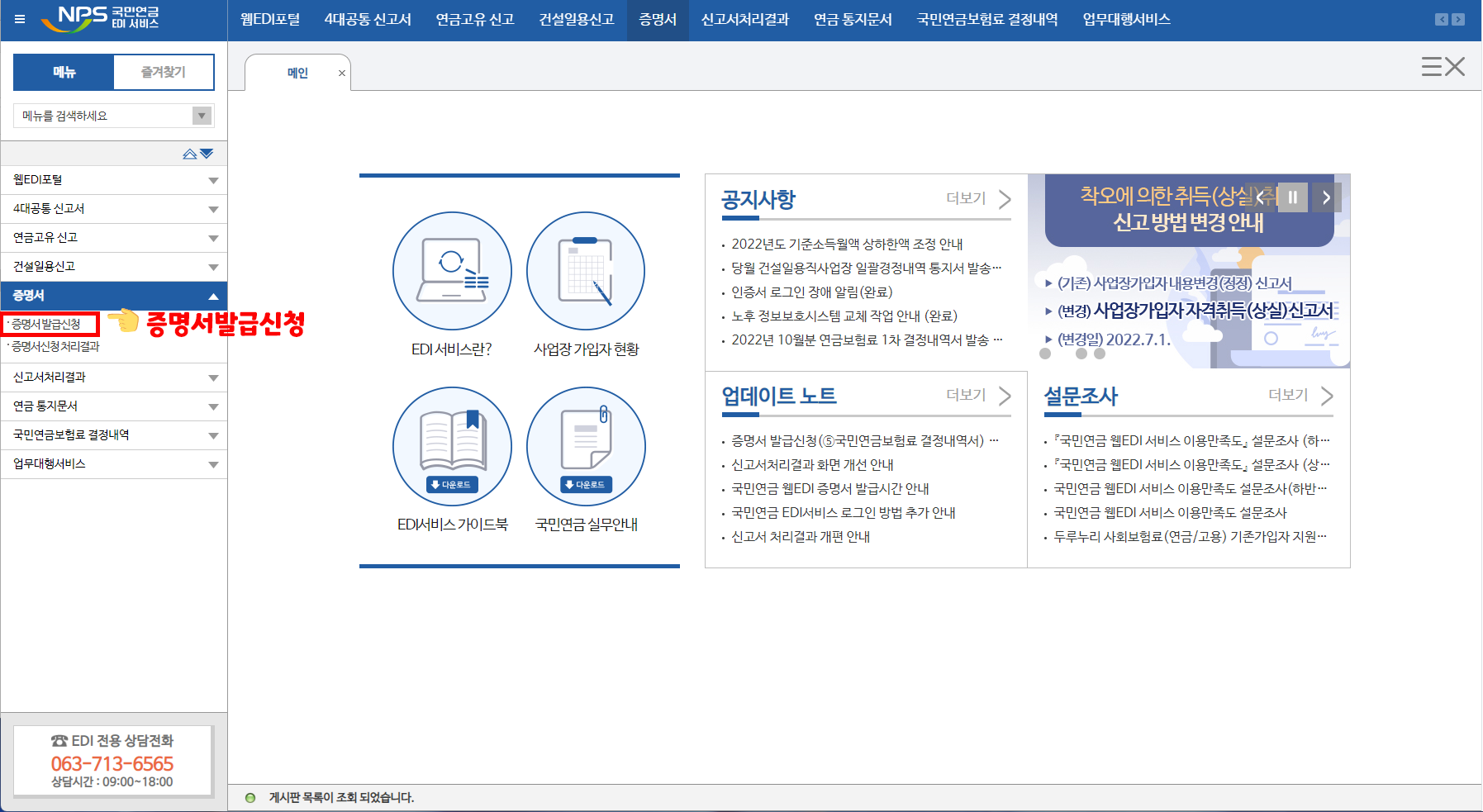
Task: Open update note 국민연금 EDI서비스 로그인 방법 추가
Action: click(844, 513)
